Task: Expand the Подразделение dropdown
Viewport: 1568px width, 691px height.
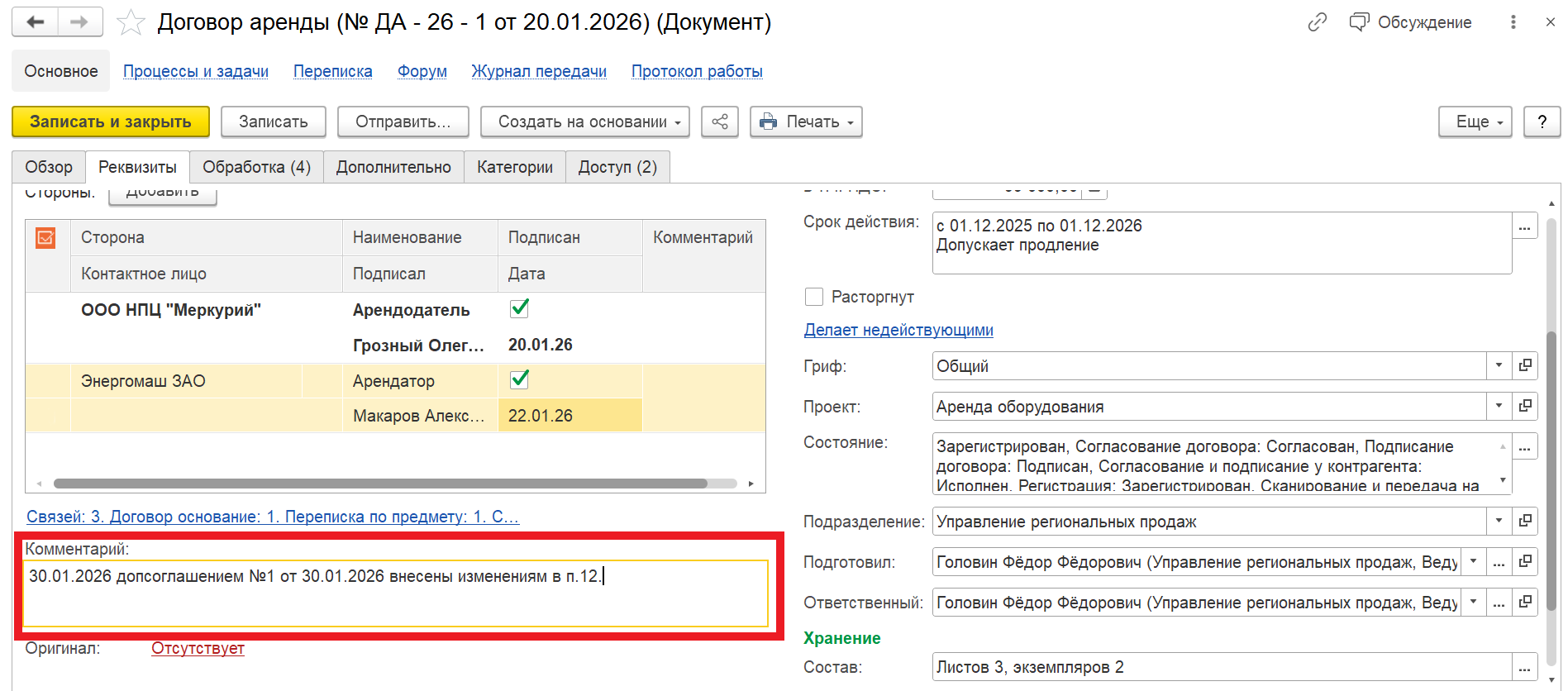Action: tap(1499, 521)
